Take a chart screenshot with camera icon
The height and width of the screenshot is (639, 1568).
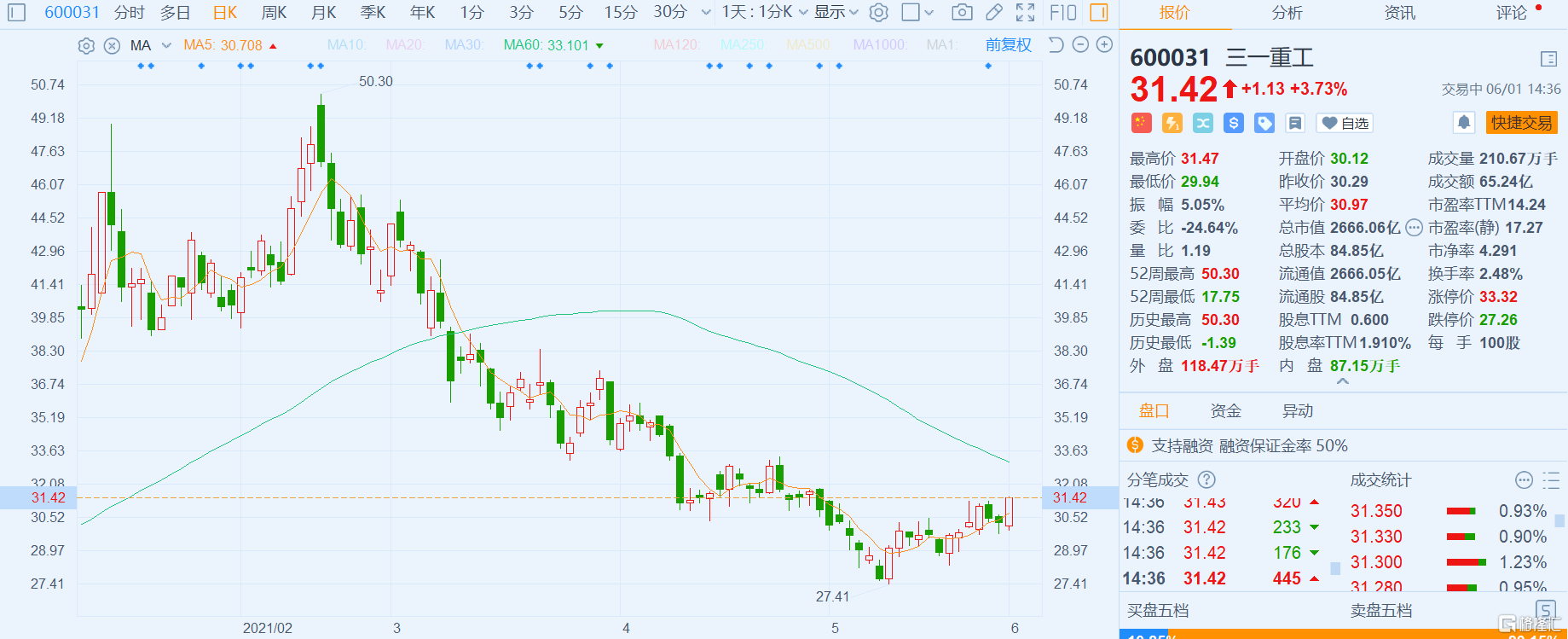tap(962, 12)
